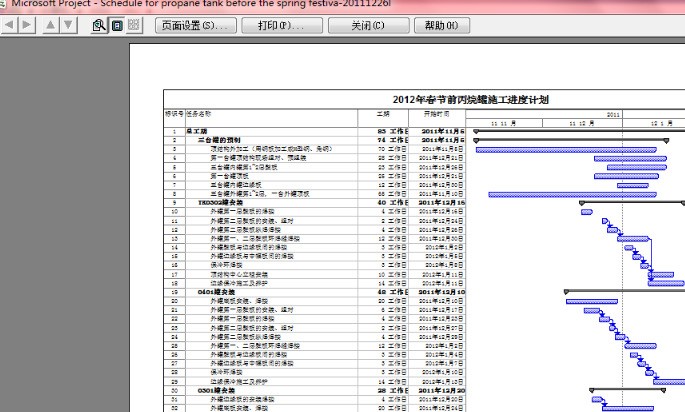Click the 总工期 task in row 1
Viewport: 685px width, 412px height.
197,131
